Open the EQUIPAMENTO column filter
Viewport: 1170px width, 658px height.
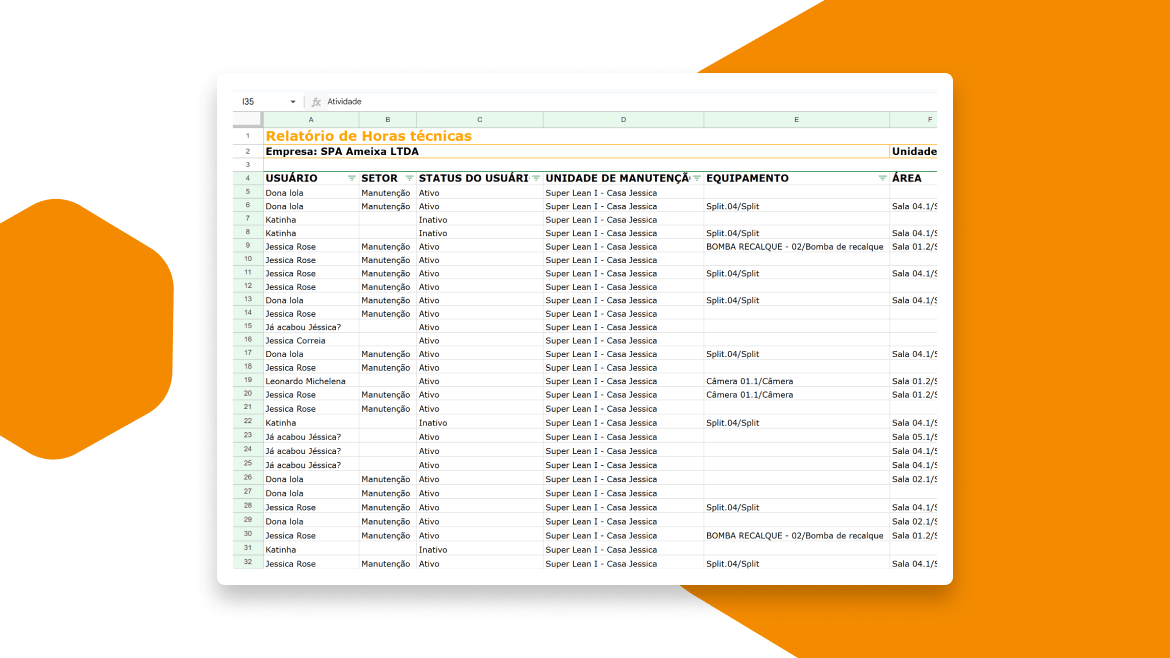pyautogui.click(x=882, y=178)
